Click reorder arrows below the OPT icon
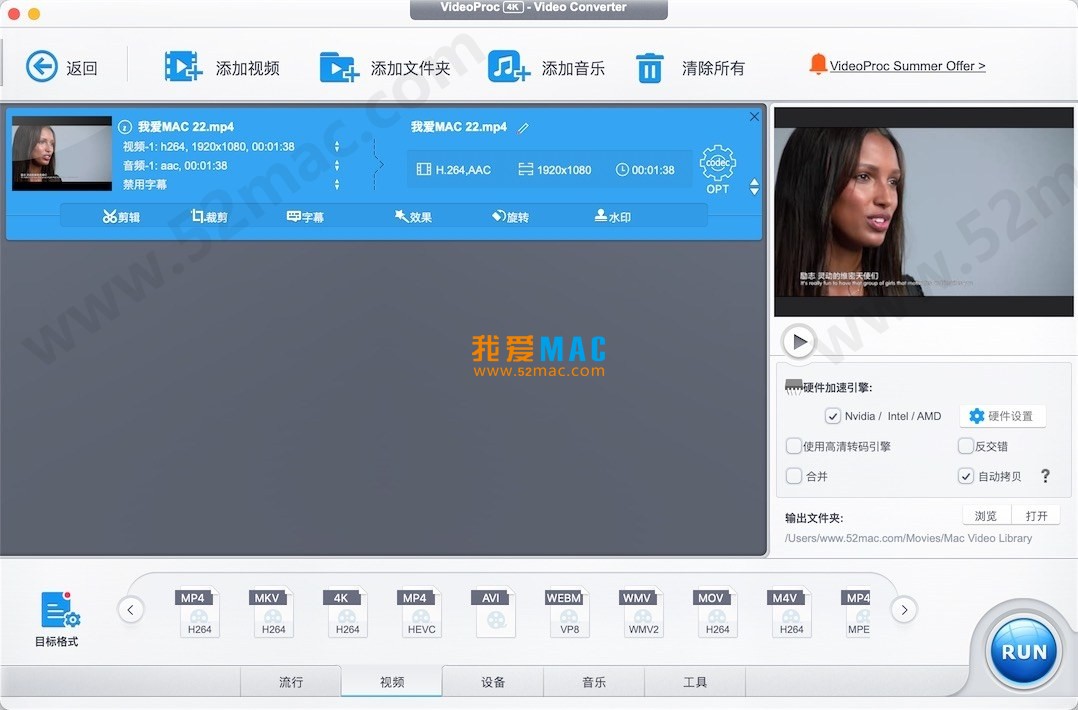Viewport: 1078px width, 710px height. click(x=754, y=186)
